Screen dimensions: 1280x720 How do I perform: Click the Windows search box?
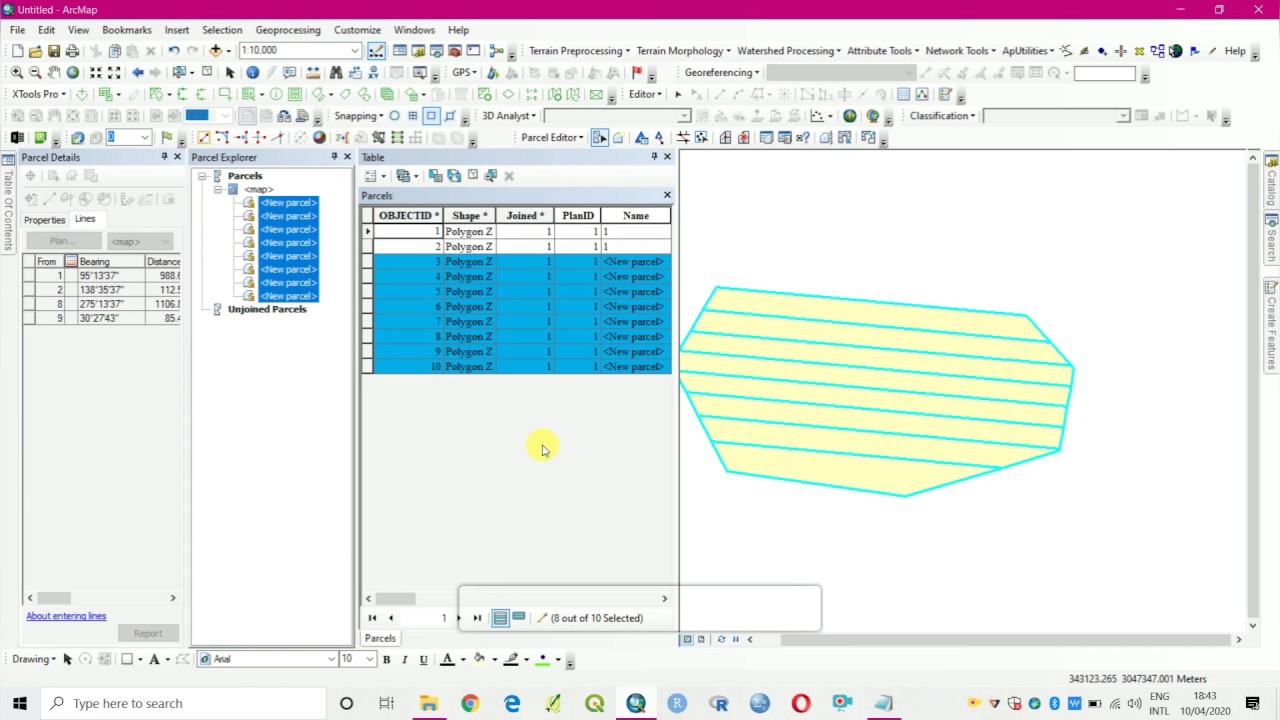click(185, 703)
